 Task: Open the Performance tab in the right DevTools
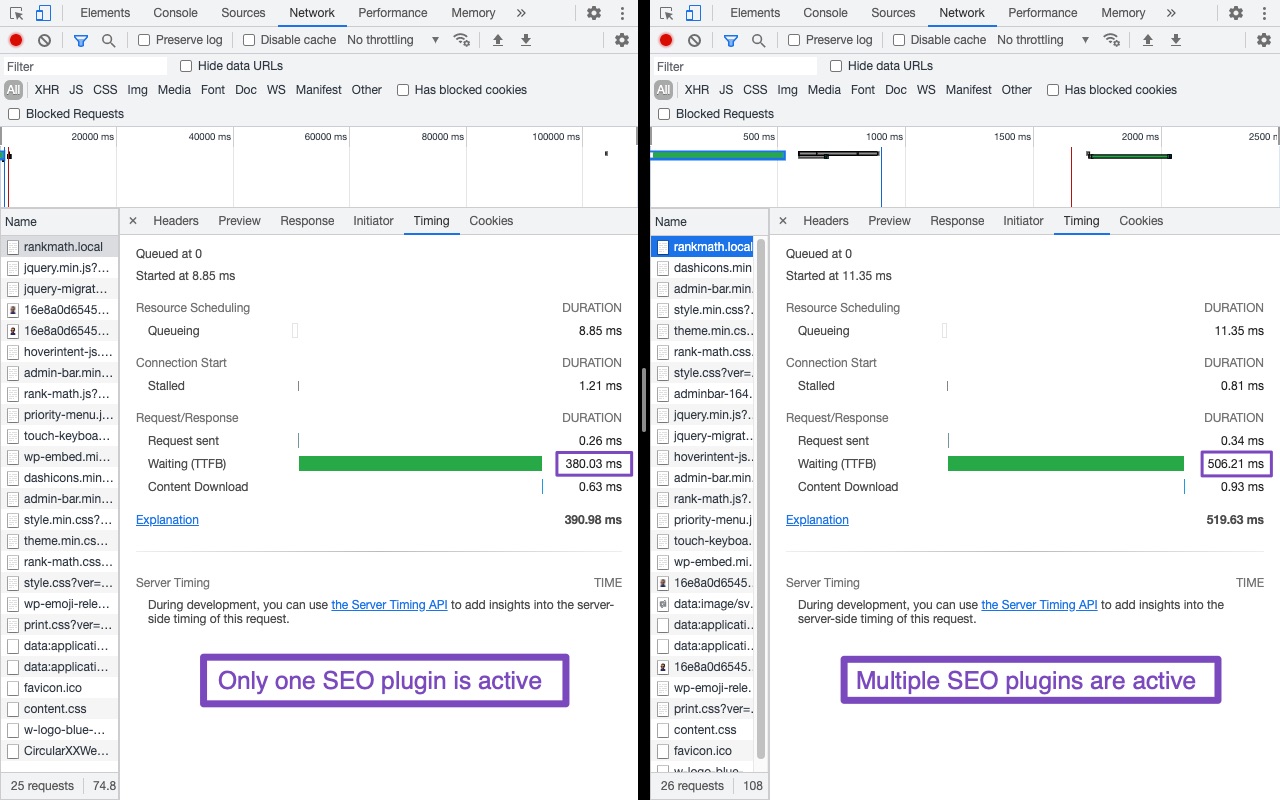click(x=1043, y=13)
